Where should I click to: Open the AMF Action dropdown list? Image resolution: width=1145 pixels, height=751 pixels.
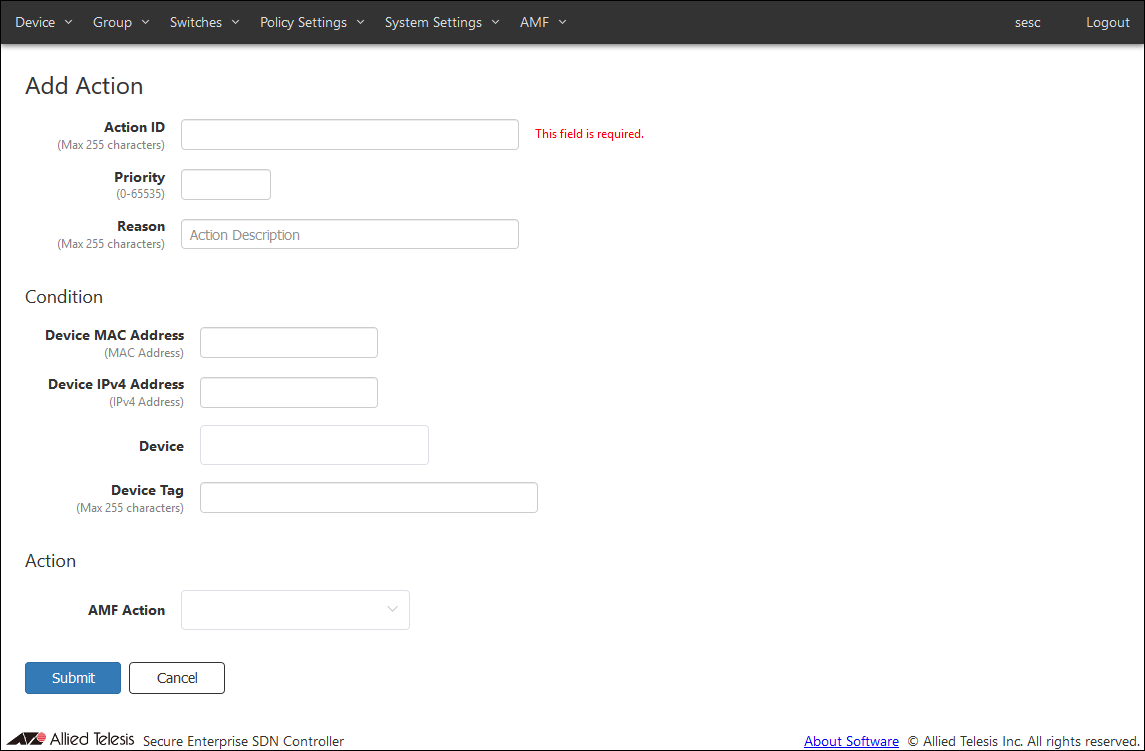coord(295,610)
